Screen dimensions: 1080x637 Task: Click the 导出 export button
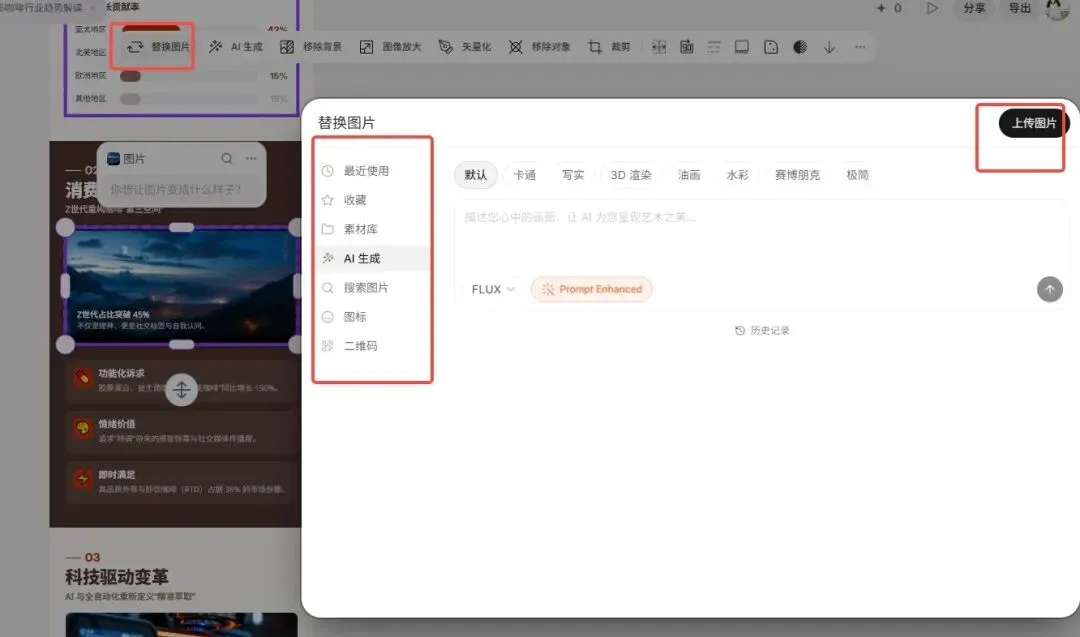[x=1019, y=8]
